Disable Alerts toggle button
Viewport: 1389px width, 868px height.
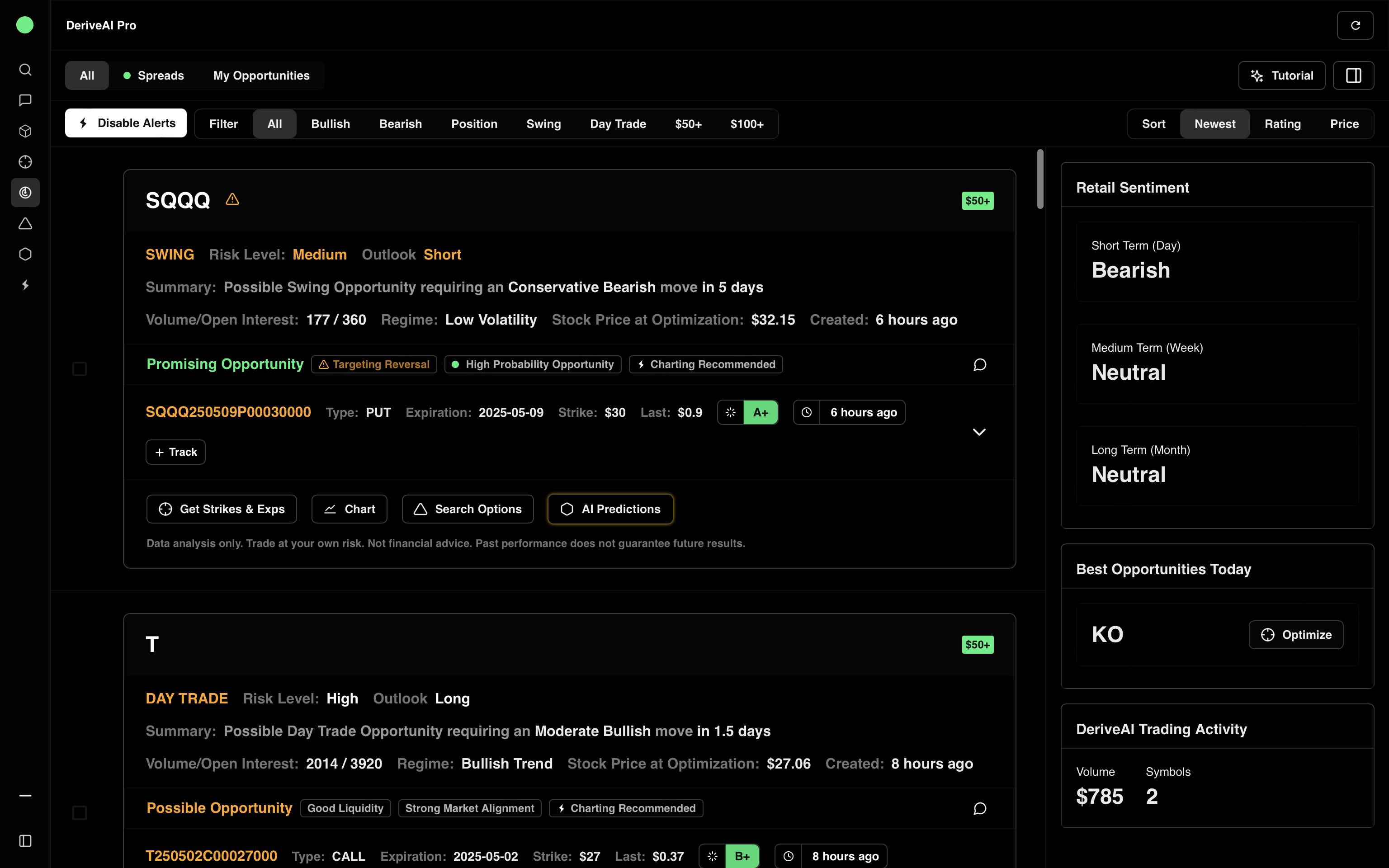click(126, 123)
